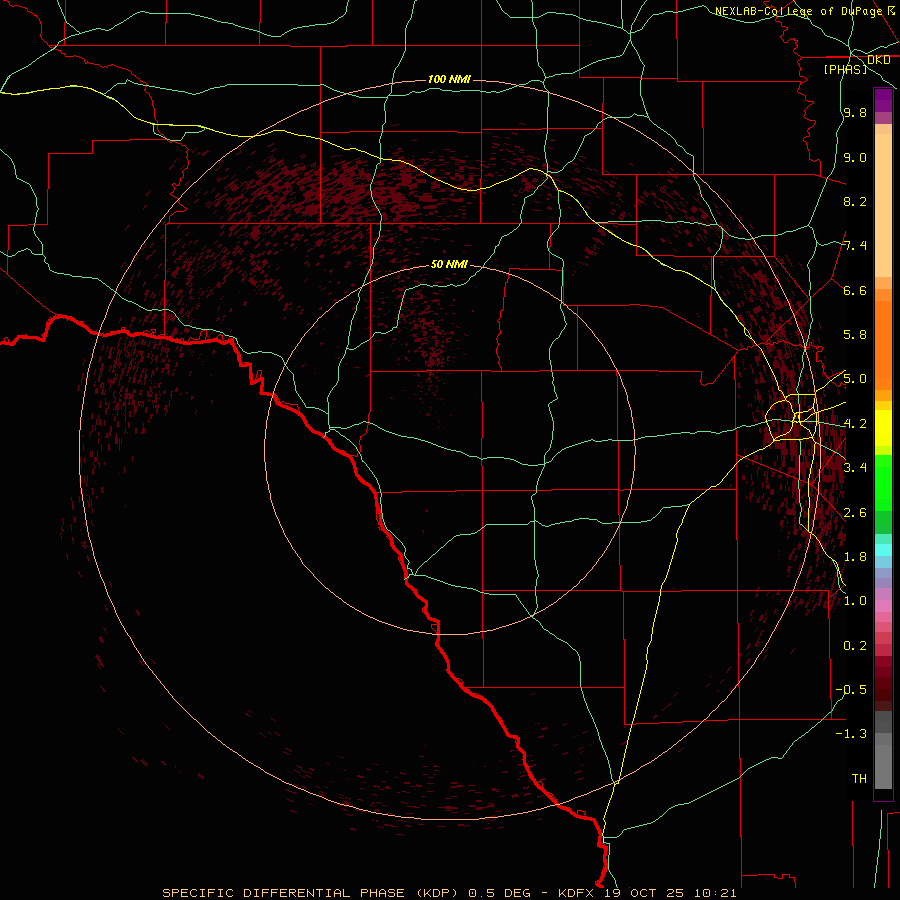This screenshot has height=900, width=900.
Task: Click the 8.2 value on the color scale
Action: pyautogui.click(x=855, y=201)
